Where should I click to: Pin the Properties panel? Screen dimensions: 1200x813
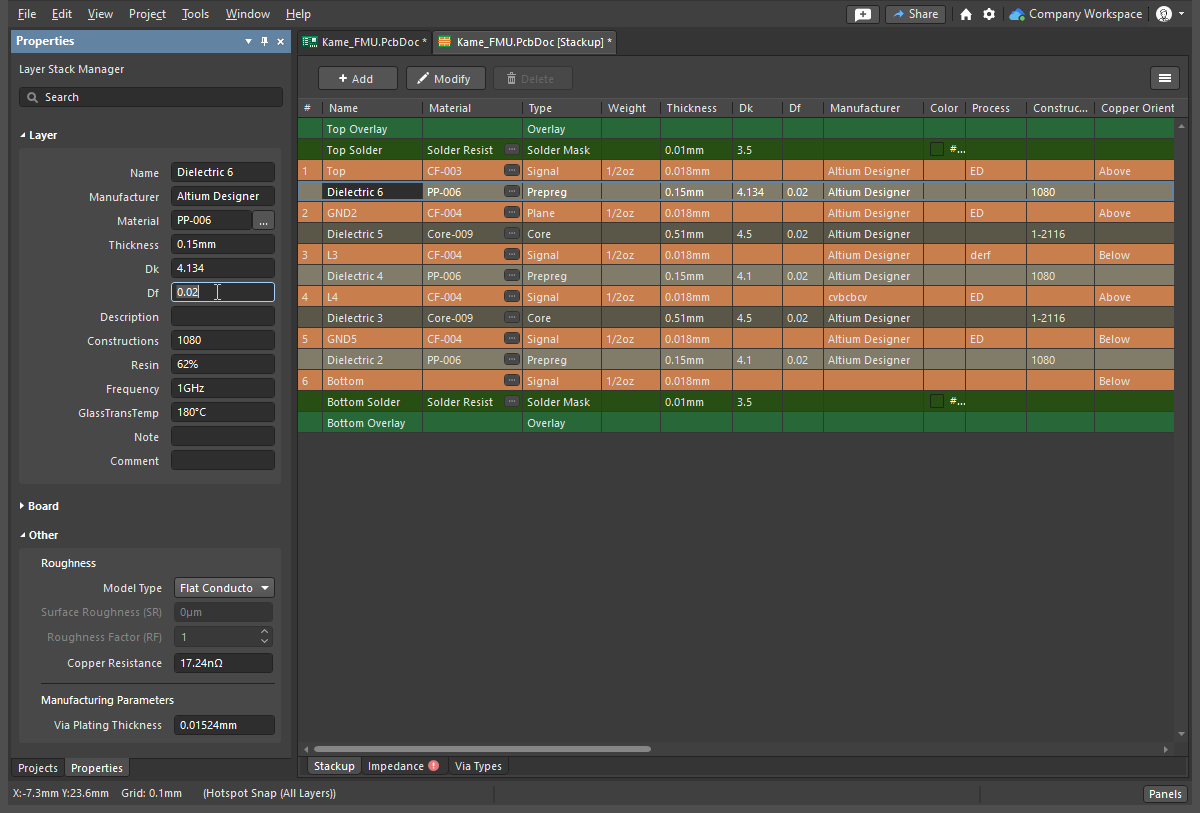(x=265, y=41)
